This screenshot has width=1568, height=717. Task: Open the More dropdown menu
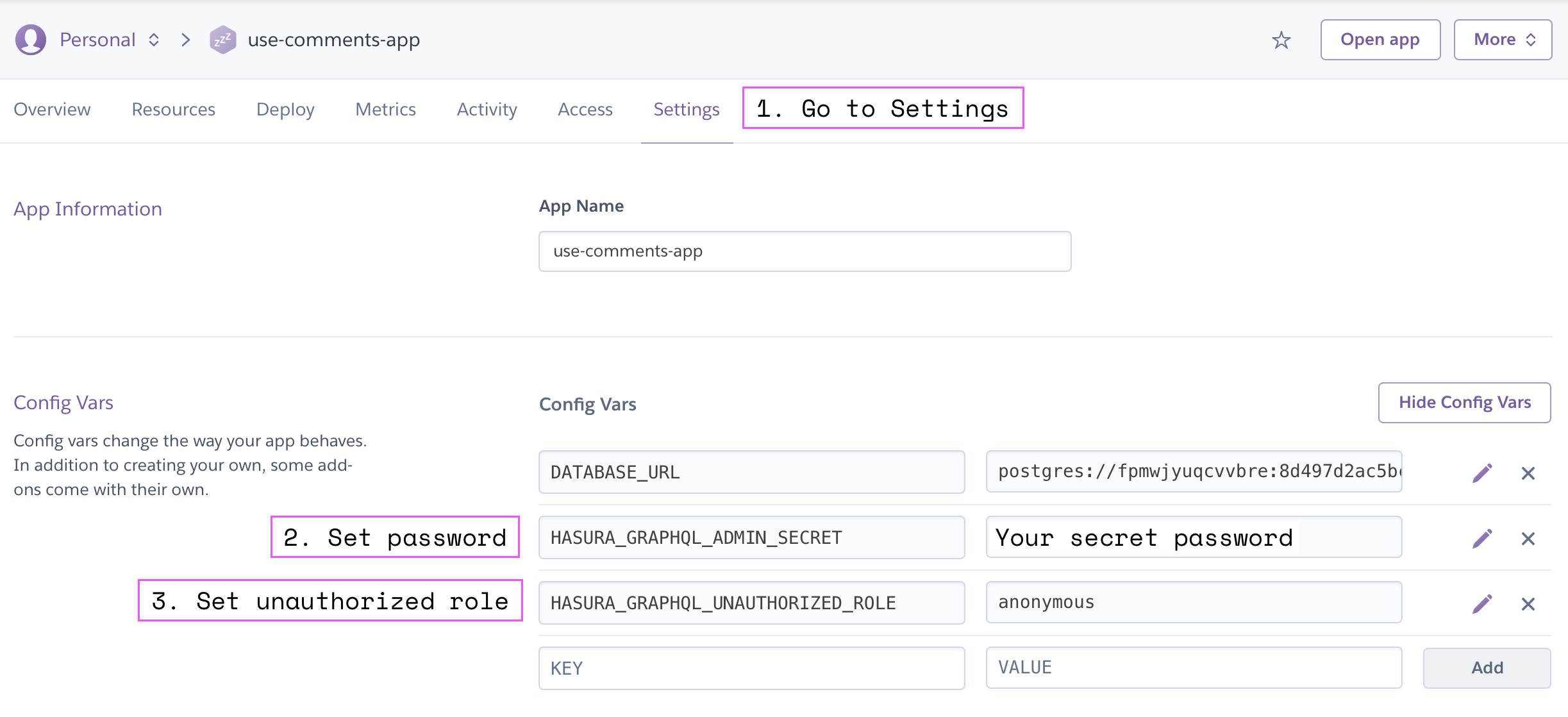tap(1503, 40)
